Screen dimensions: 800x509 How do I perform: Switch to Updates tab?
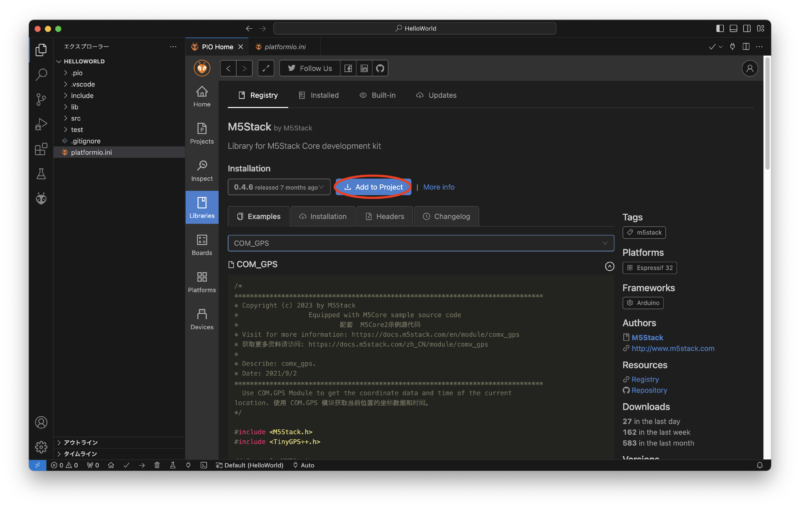pos(436,95)
